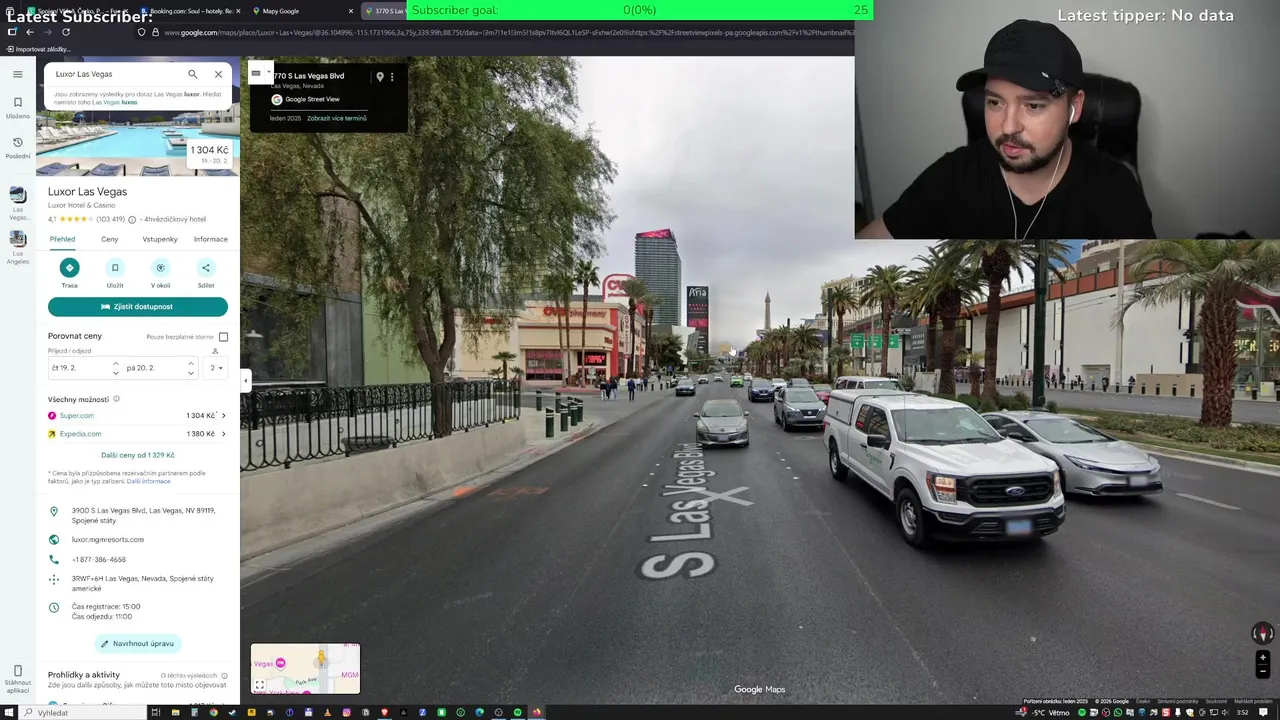This screenshot has height=720, width=1280.
Task: Zoom in with the plus button
Action: (1263, 658)
